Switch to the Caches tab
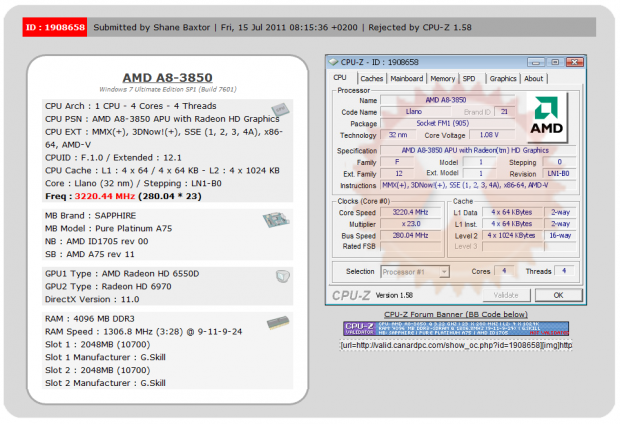 point(372,79)
